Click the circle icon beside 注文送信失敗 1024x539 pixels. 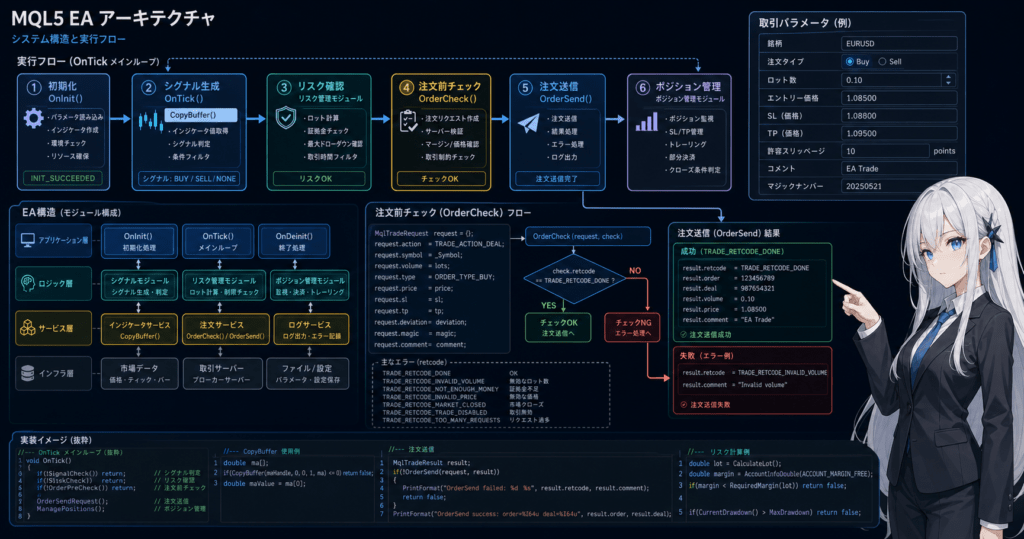(x=684, y=404)
